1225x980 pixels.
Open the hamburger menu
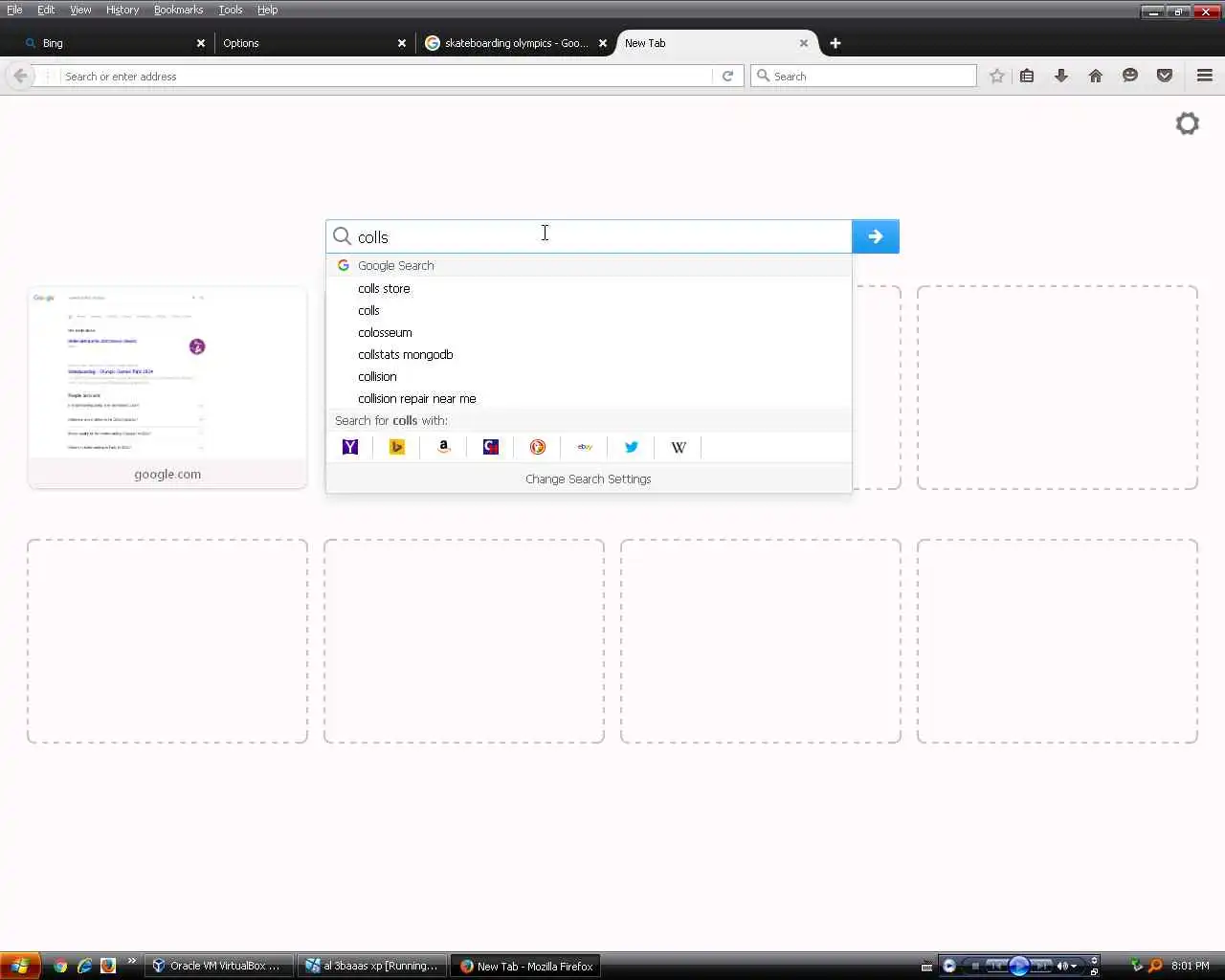(x=1205, y=76)
